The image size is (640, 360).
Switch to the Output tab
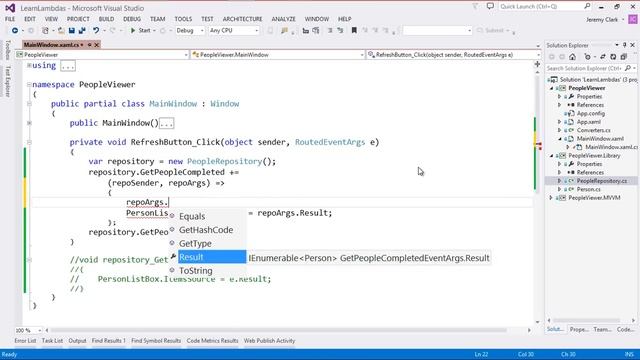(x=77, y=341)
